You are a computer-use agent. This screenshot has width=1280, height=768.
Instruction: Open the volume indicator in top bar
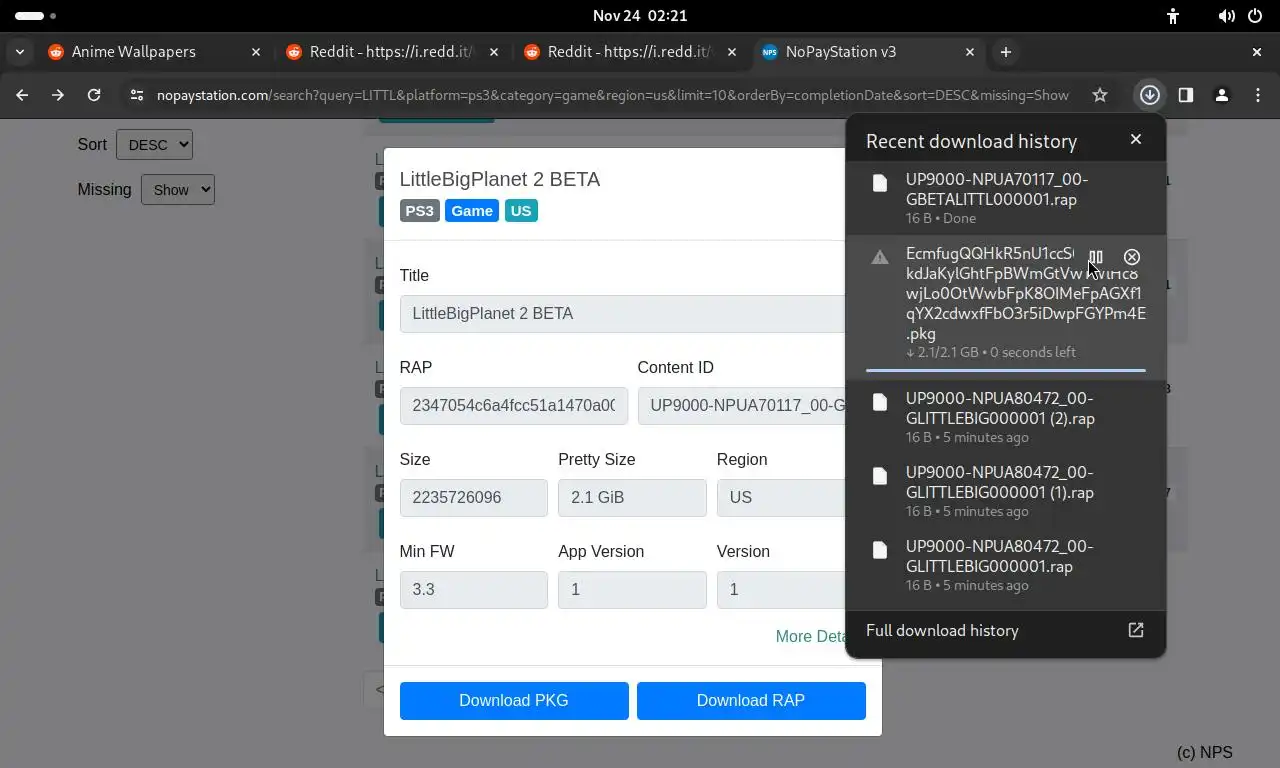1226,16
